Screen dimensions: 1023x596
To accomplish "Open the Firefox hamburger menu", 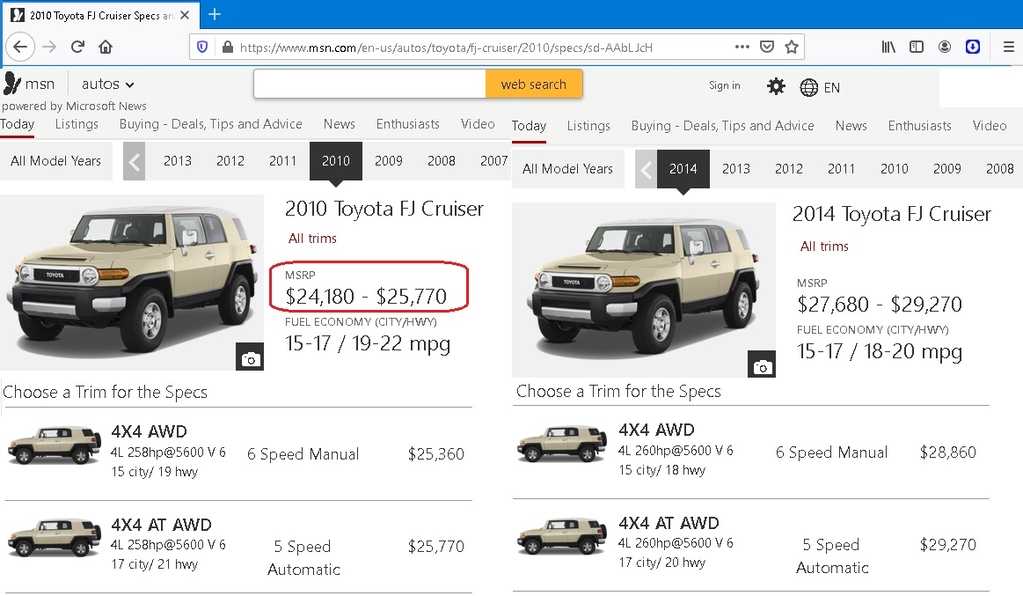I will [1008, 47].
